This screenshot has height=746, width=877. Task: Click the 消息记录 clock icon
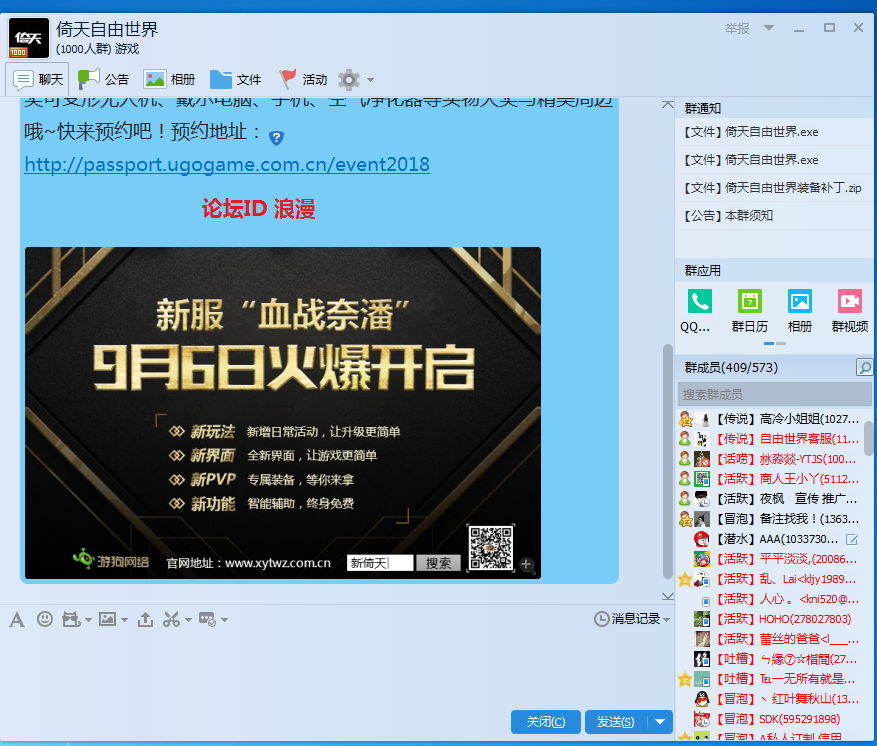tap(601, 619)
